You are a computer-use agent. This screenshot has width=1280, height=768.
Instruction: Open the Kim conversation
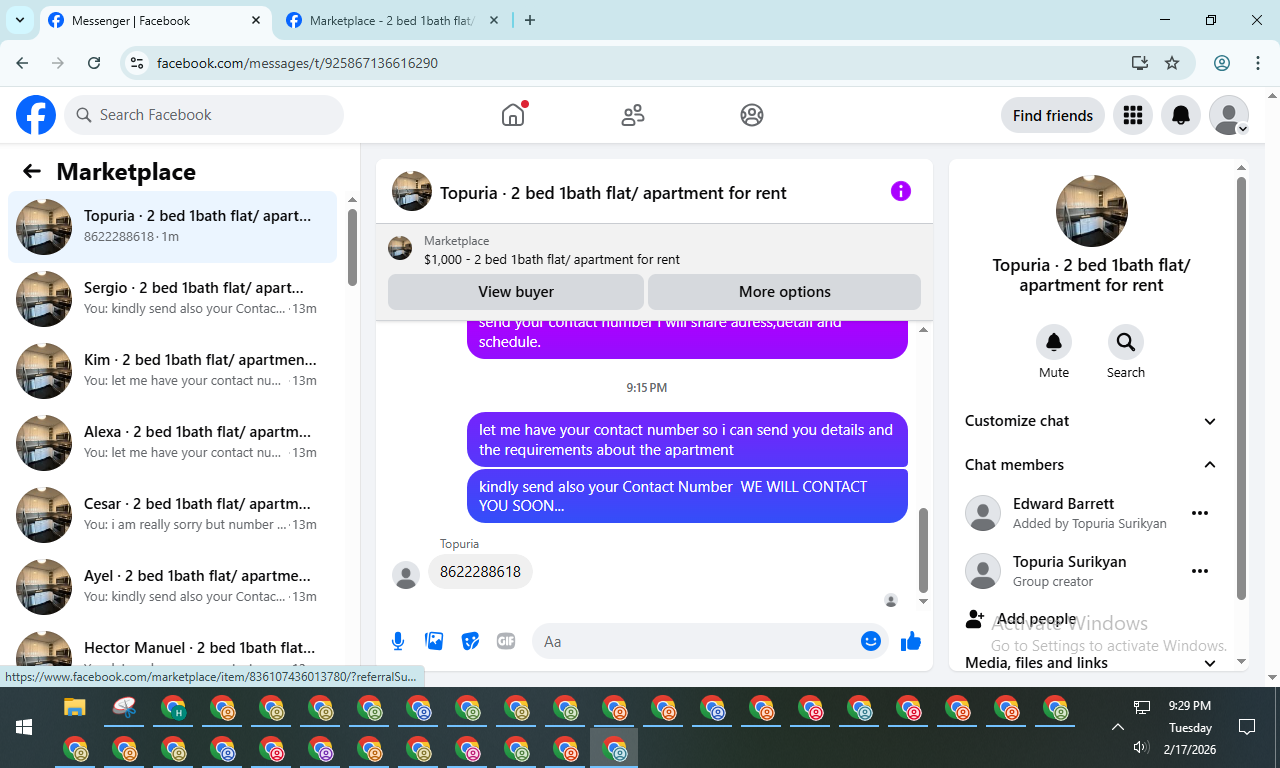click(172, 371)
